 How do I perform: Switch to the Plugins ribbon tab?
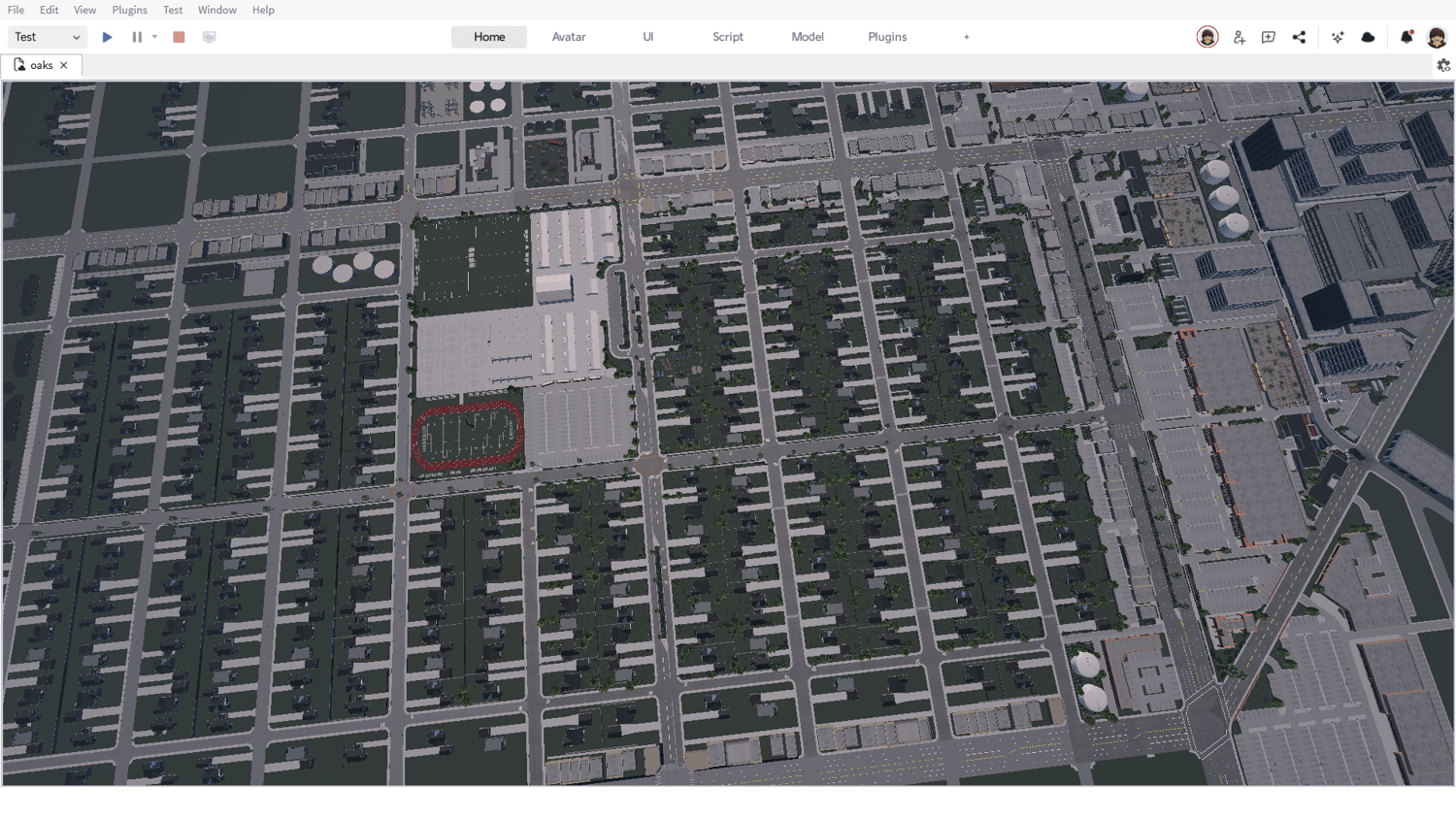pyautogui.click(x=887, y=37)
